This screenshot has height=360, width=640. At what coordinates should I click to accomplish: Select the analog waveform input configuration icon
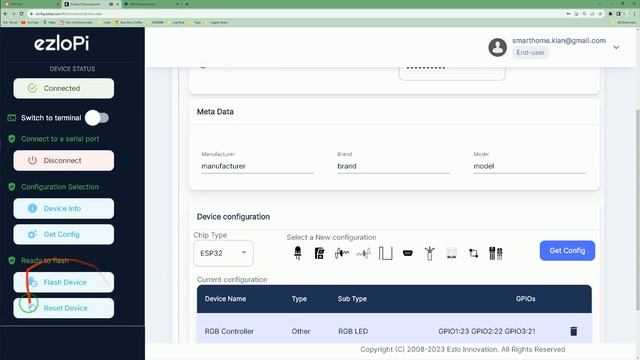point(342,253)
